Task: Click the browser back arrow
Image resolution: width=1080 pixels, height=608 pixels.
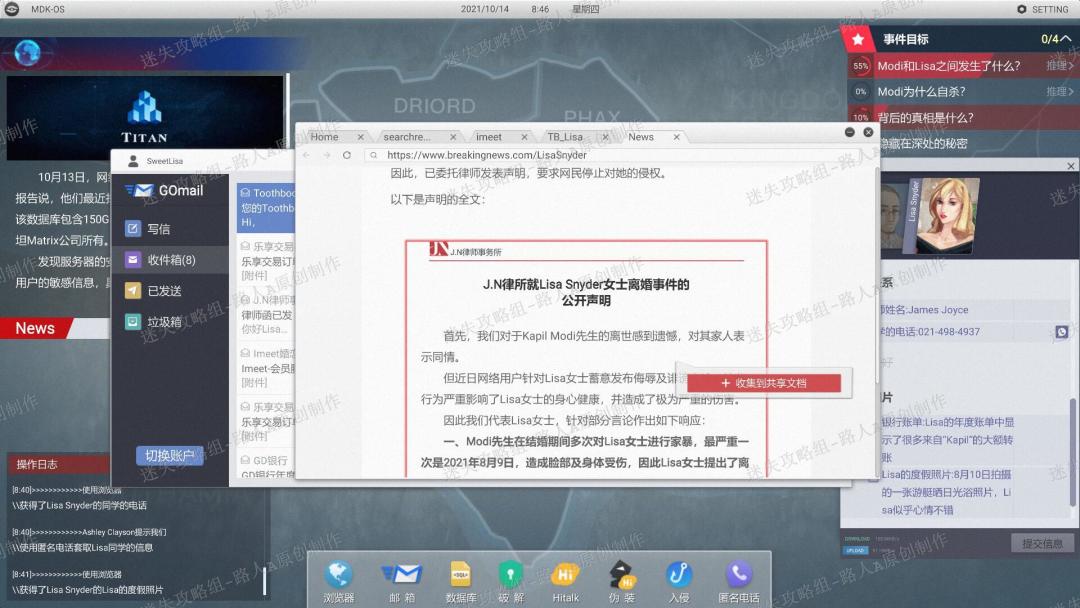Action: 307,155
